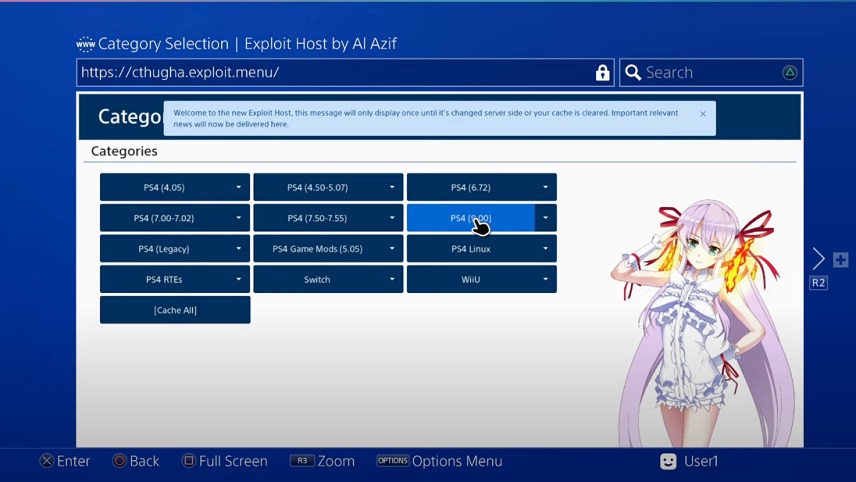856x482 pixels.
Task: Expand the PS4 (Legacy) dropdown arrow
Action: point(239,248)
